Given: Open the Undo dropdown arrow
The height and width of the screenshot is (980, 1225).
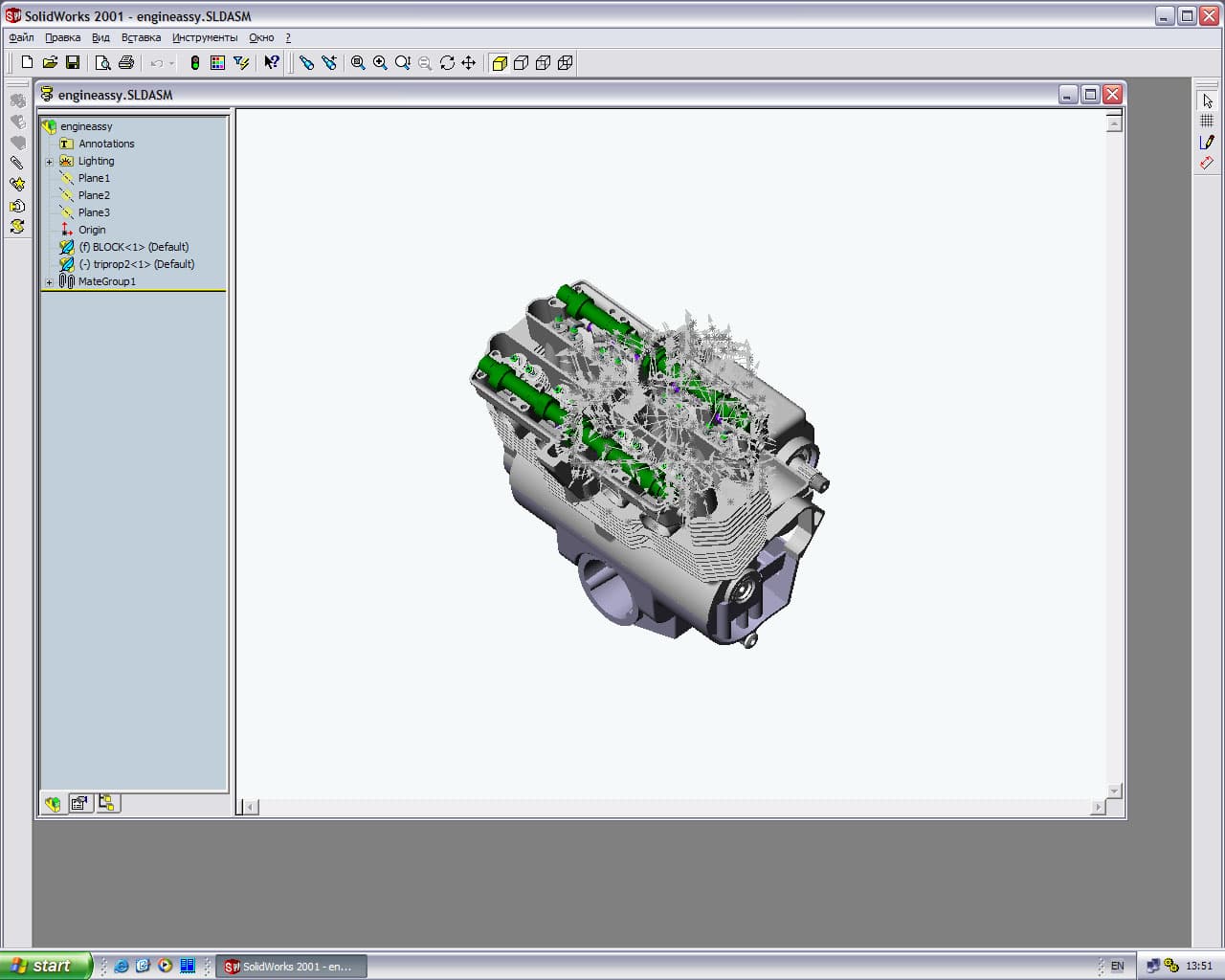Looking at the screenshot, I should pos(172,63).
